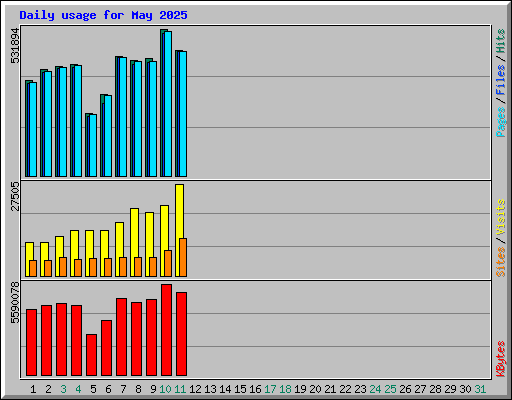The image size is (512, 400).
Task: Select the day 5 pages bar
Action: click(x=92, y=146)
